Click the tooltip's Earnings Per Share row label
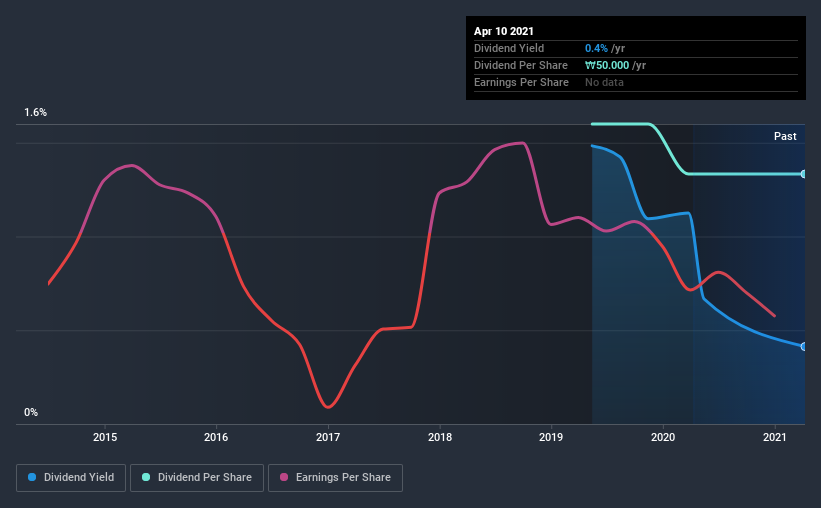This screenshot has height=508, width=821. coord(521,82)
